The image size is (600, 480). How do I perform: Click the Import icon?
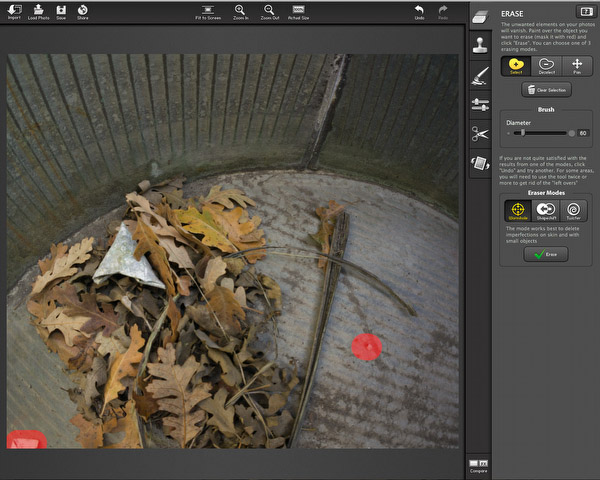click(x=15, y=12)
